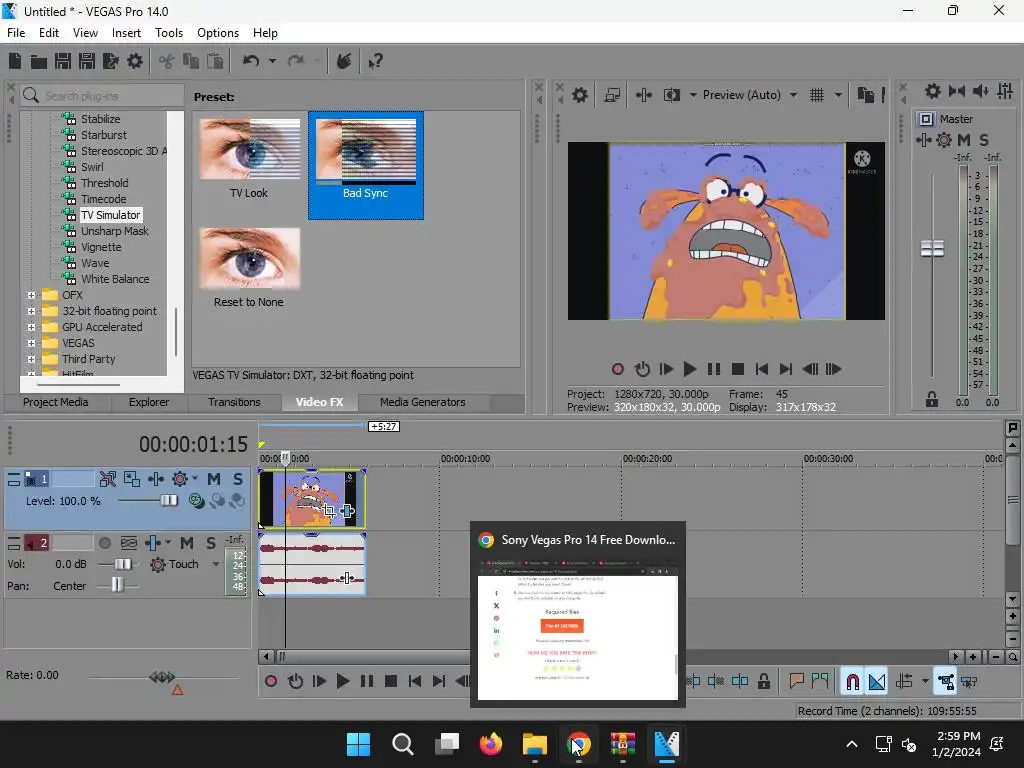Expand the OFX folder
The width and height of the screenshot is (1024, 768).
(31, 295)
